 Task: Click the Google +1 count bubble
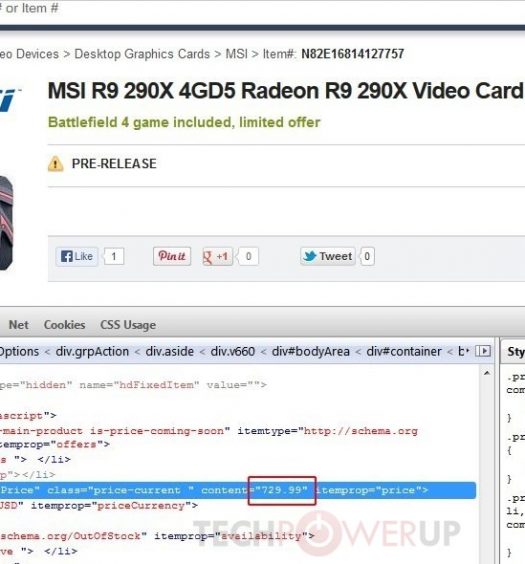(x=248, y=256)
